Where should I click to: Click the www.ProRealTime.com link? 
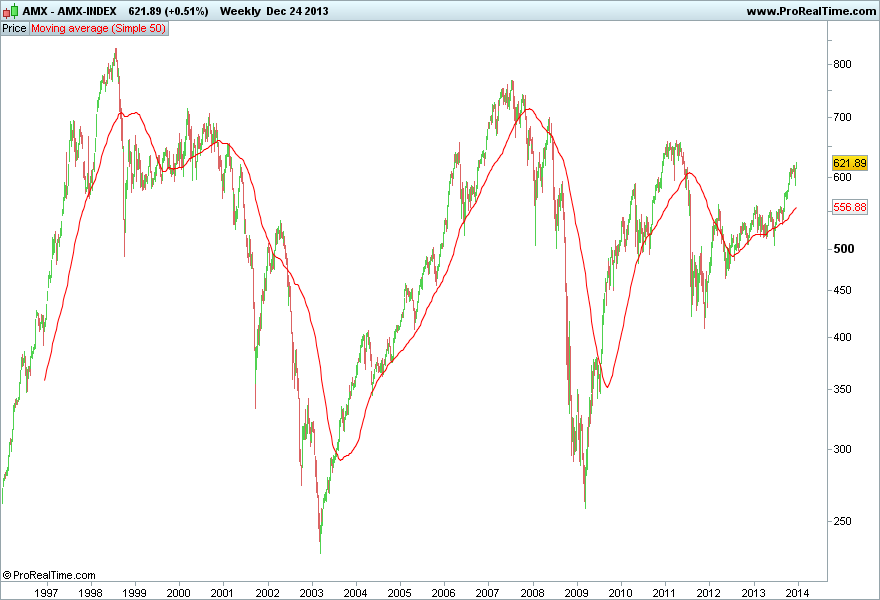tap(811, 11)
